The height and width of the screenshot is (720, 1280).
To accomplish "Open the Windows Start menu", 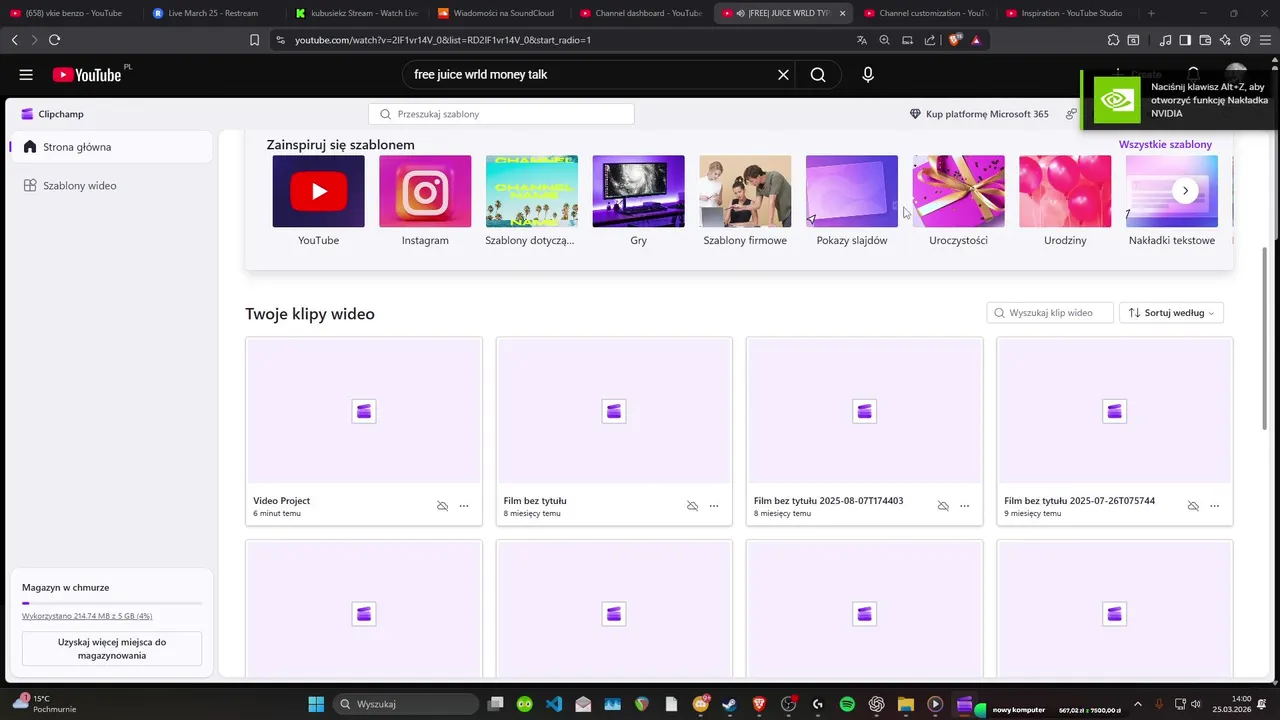I will point(316,704).
